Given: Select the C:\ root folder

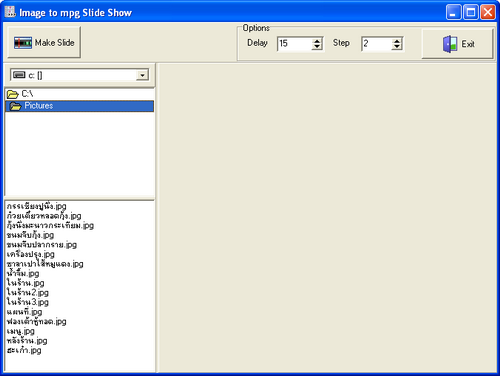Looking at the screenshot, I should point(79,94).
